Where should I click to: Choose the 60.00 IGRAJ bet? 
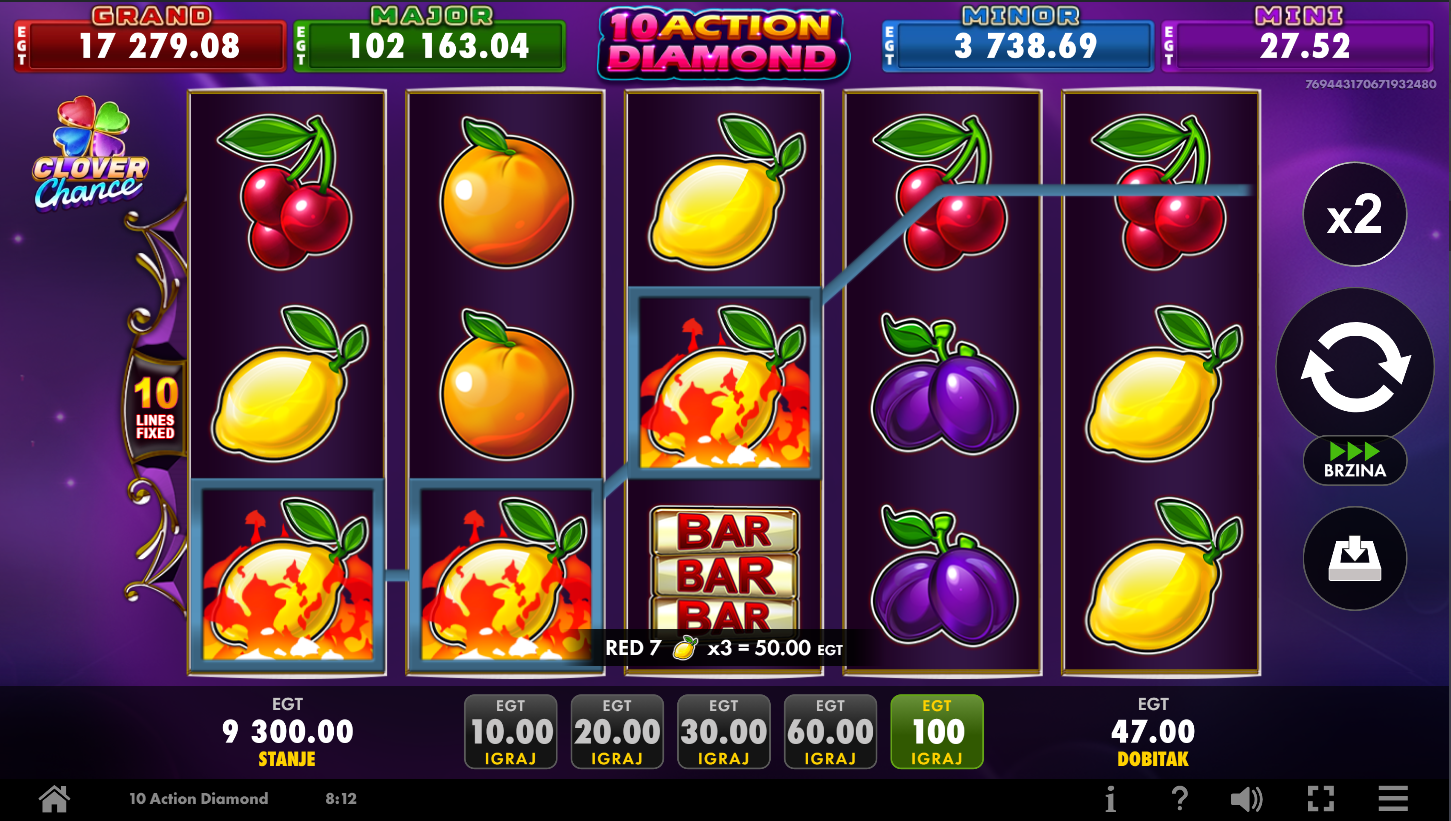click(830, 732)
